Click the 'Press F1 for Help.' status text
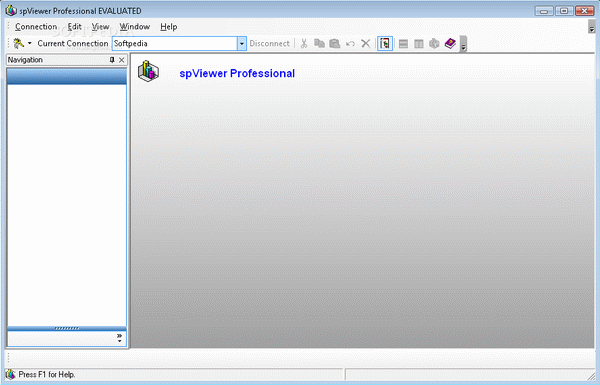The width and height of the screenshot is (600, 385). (47, 374)
